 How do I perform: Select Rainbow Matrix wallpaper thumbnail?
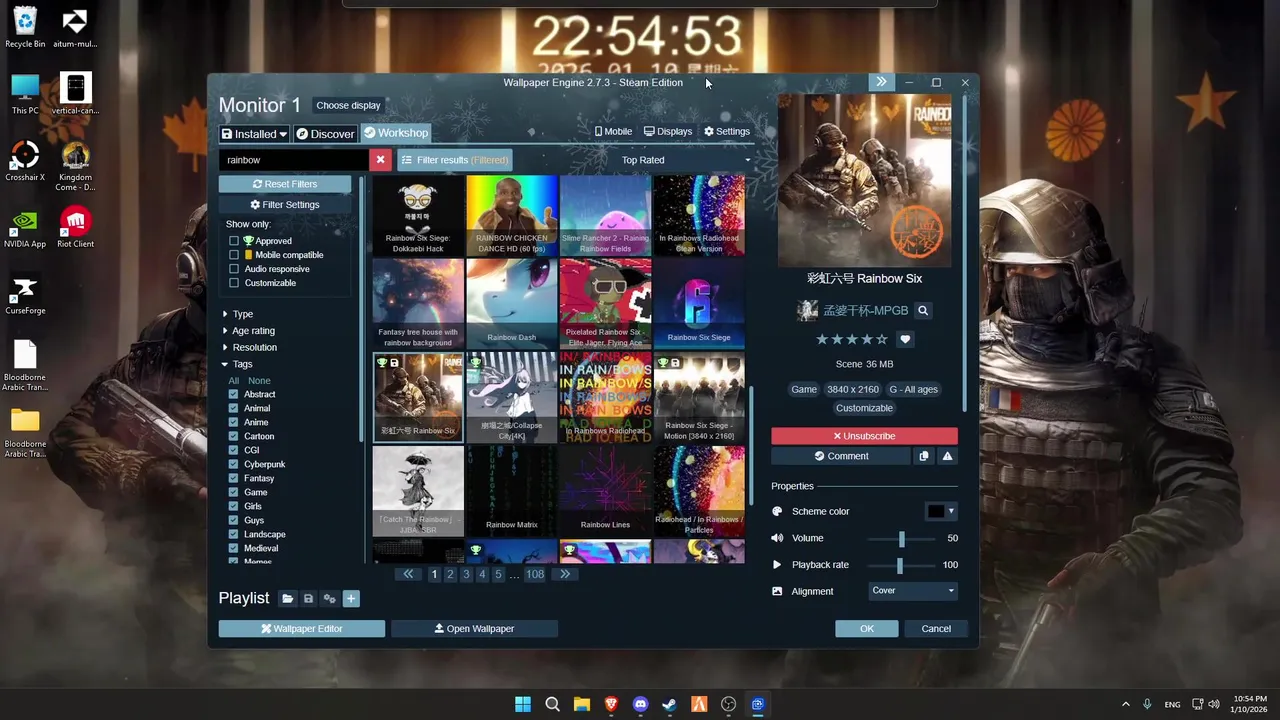511,491
